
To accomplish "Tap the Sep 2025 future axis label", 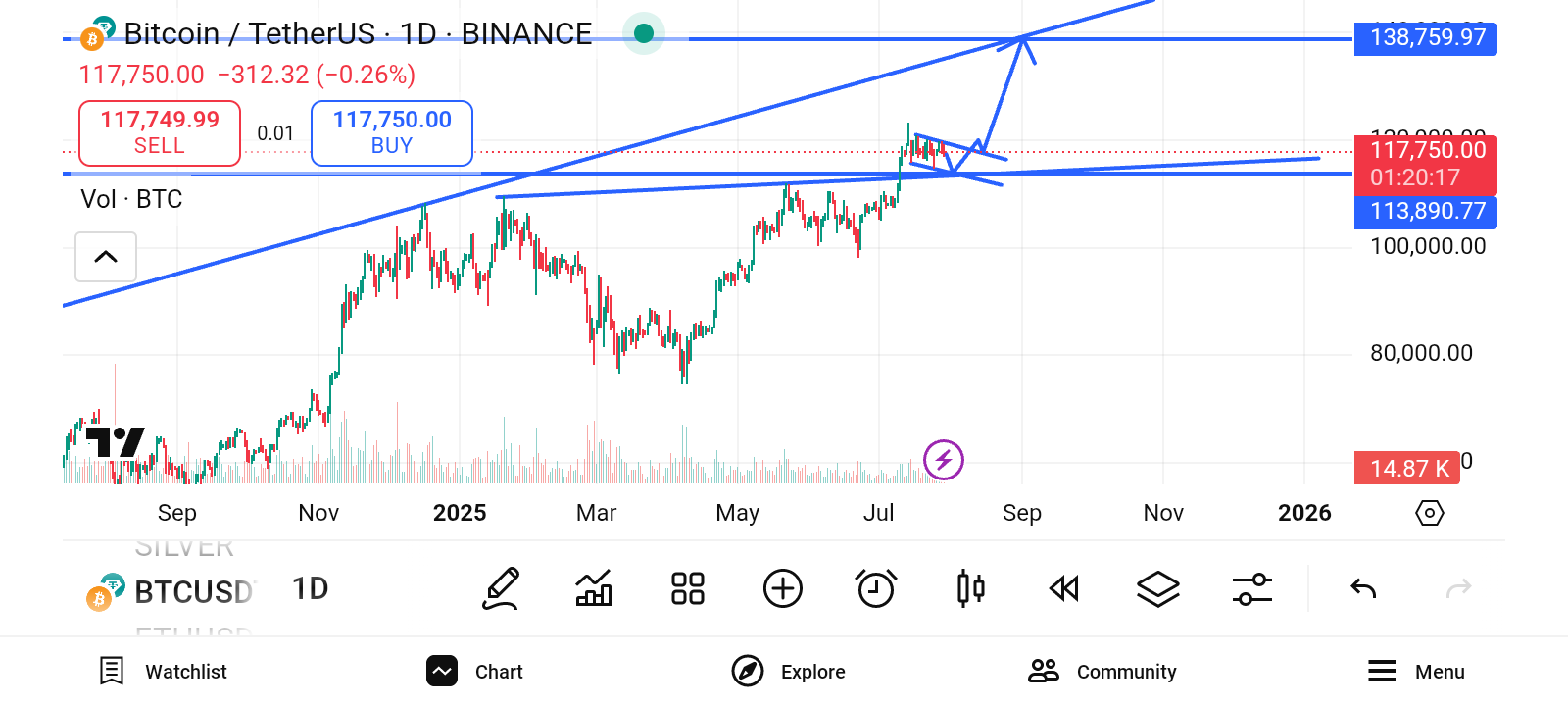I will point(1022,513).
